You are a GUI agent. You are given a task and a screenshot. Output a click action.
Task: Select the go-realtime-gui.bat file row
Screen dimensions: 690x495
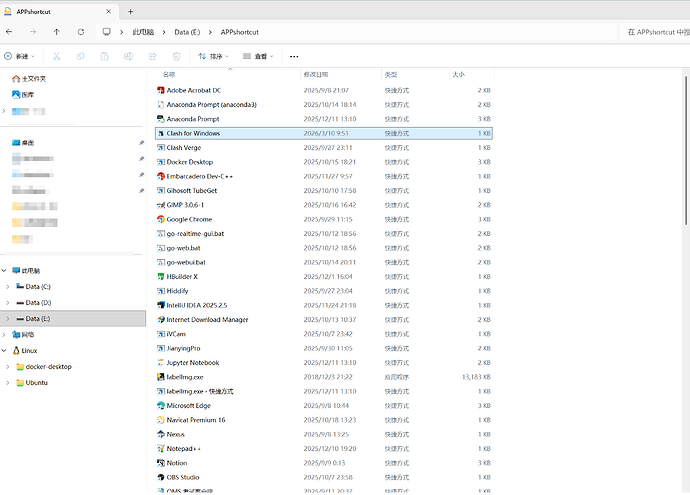(324, 234)
